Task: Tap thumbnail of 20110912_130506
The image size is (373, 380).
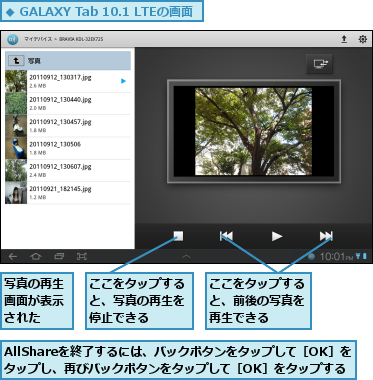Action: [16, 148]
